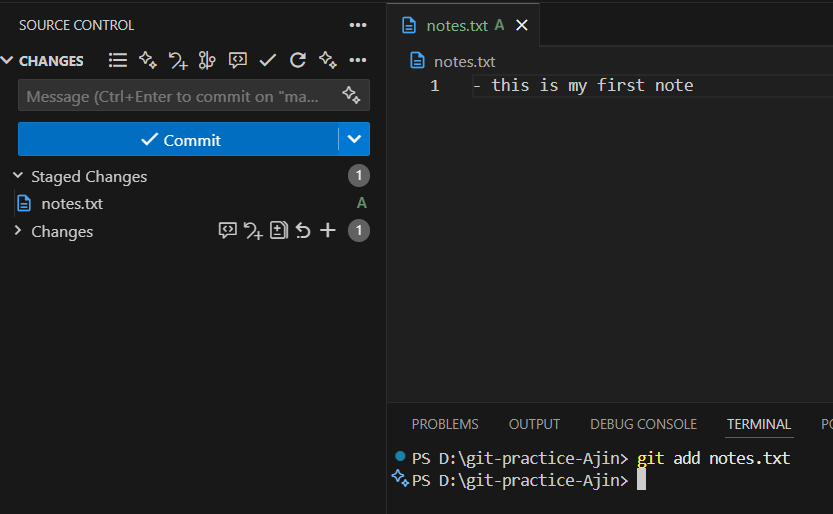This screenshot has width=833, height=514.
Task: Click sparkle icon inside commit message box
Action: tap(351, 96)
